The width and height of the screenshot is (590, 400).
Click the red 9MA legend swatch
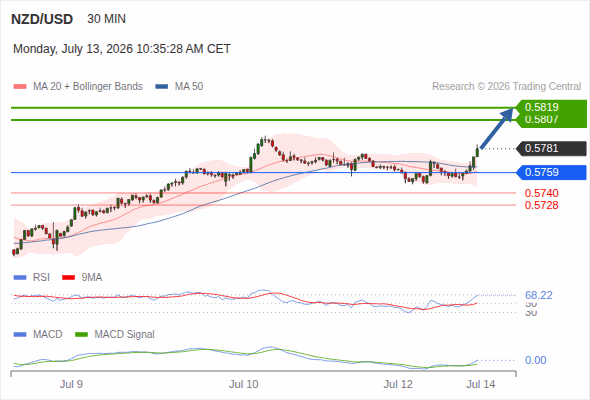[x=68, y=278]
